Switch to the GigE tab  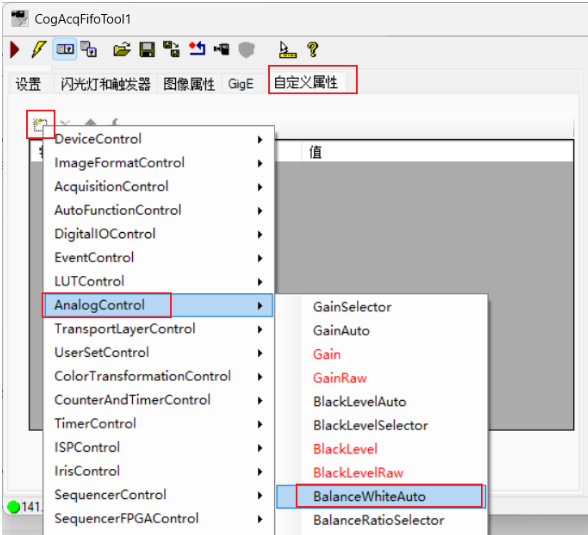coord(241,84)
